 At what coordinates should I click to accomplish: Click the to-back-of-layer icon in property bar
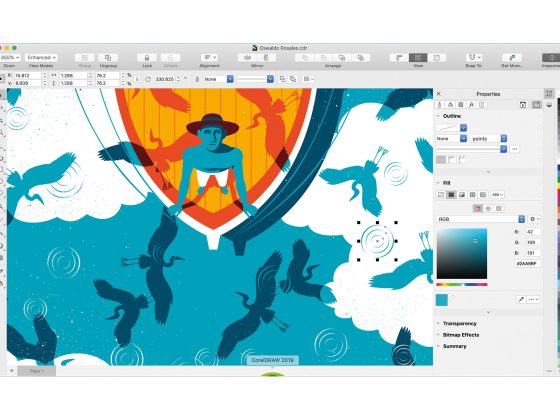pos(293,79)
